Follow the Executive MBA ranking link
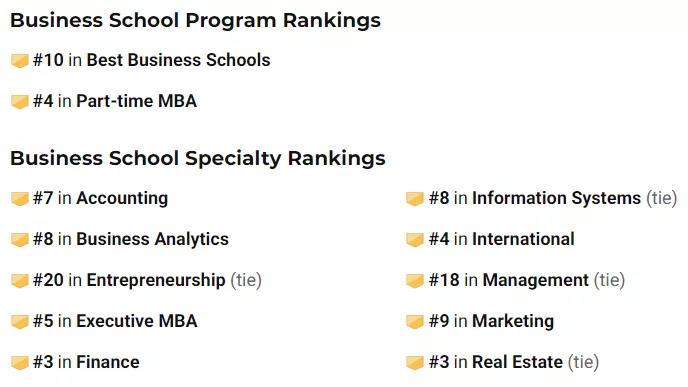Viewport: 688px width, 387px height. click(x=137, y=321)
